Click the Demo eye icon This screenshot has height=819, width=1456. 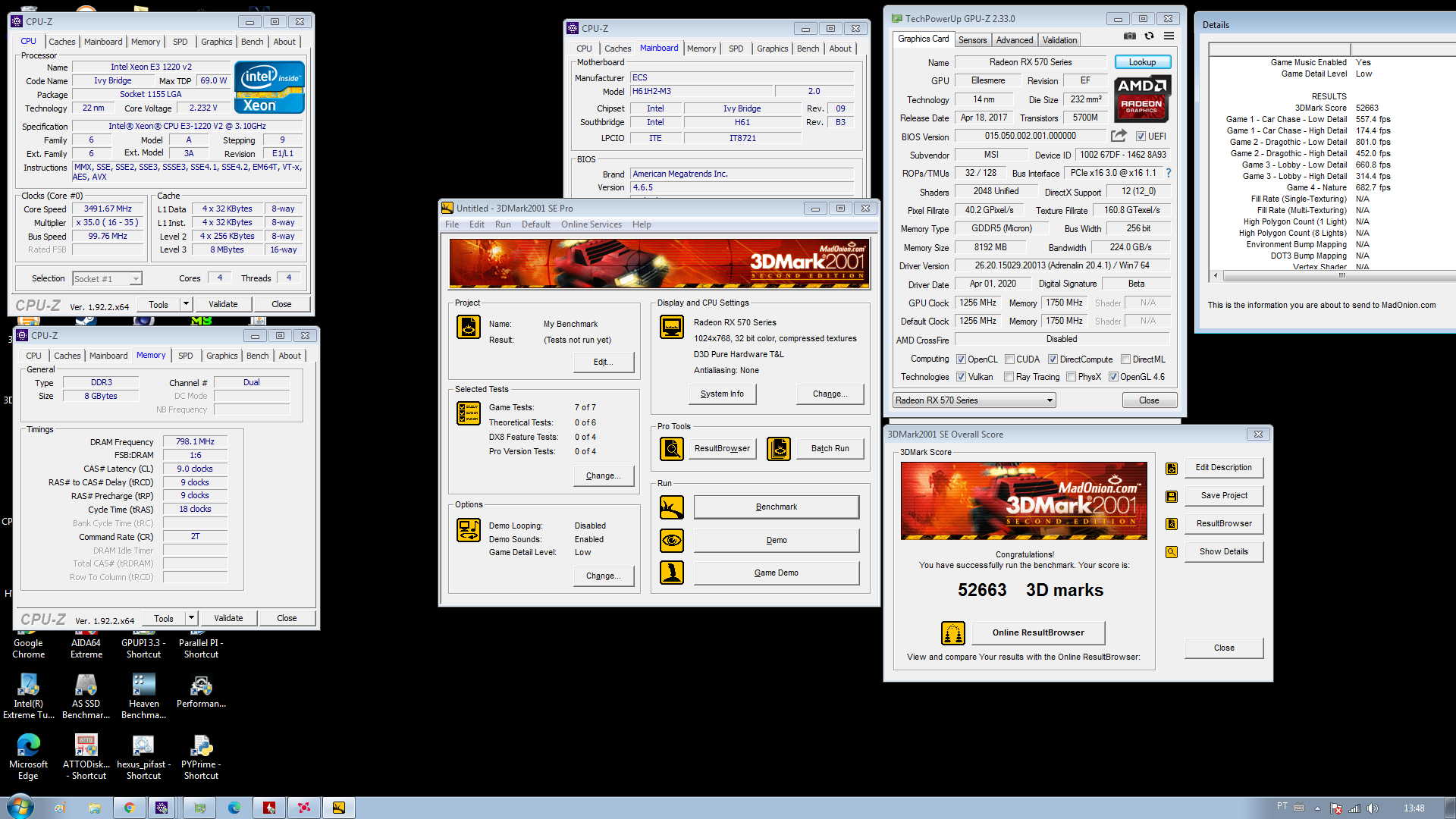(x=672, y=541)
